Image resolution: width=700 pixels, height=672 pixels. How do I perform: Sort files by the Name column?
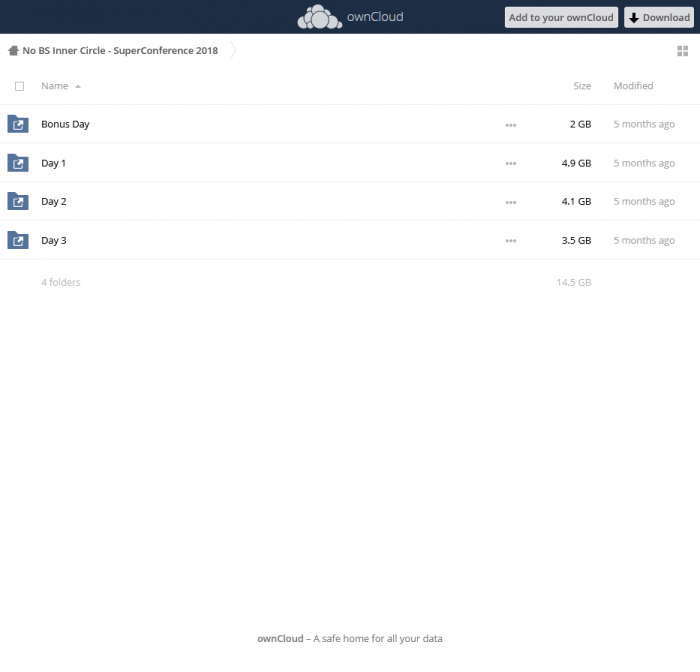(x=54, y=86)
